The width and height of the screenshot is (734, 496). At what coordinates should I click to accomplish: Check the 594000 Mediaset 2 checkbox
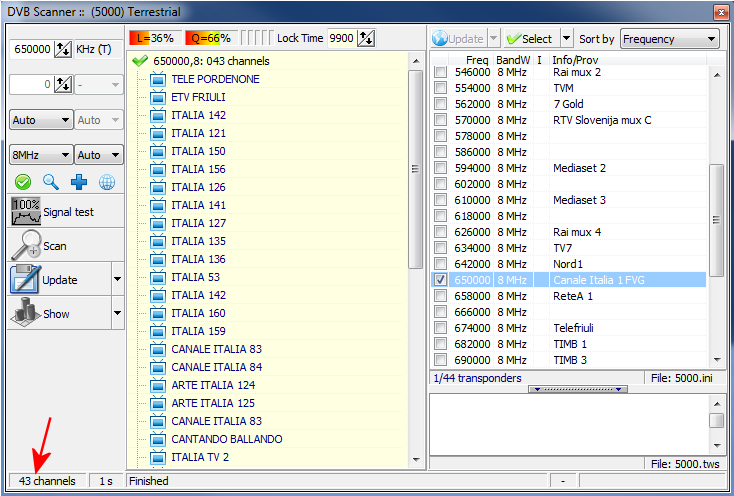440,168
